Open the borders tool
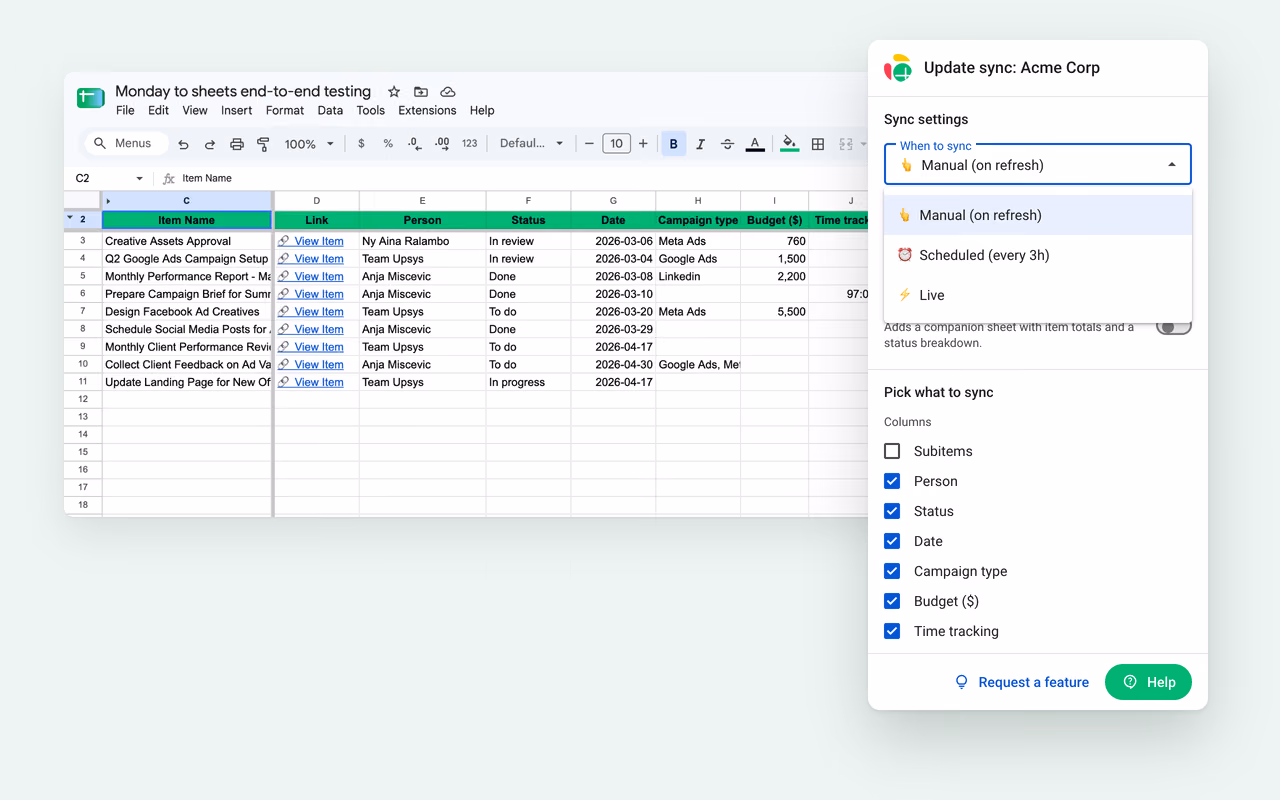 point(818,144)
